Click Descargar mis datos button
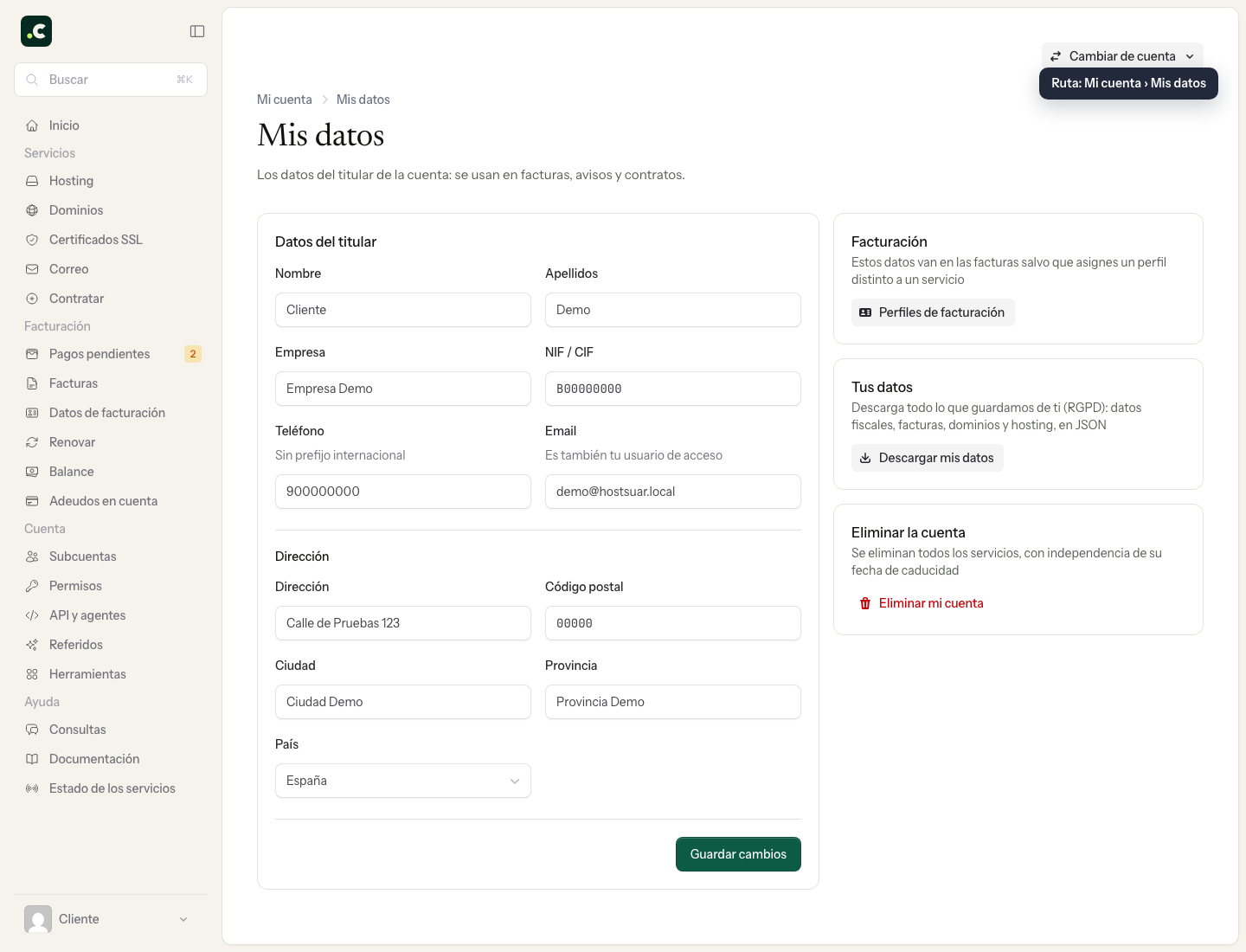The image size is (1246, 952). 928,458
